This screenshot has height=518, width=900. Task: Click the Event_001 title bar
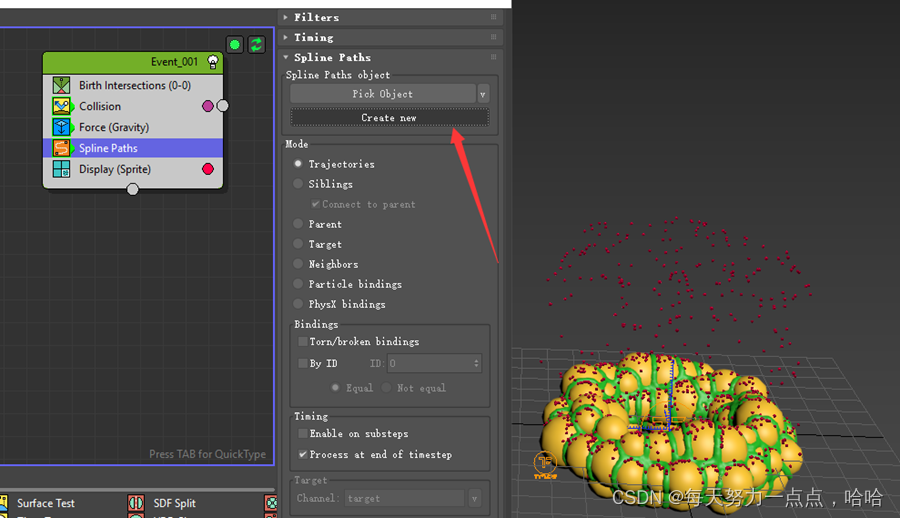[x=133, y=62]
